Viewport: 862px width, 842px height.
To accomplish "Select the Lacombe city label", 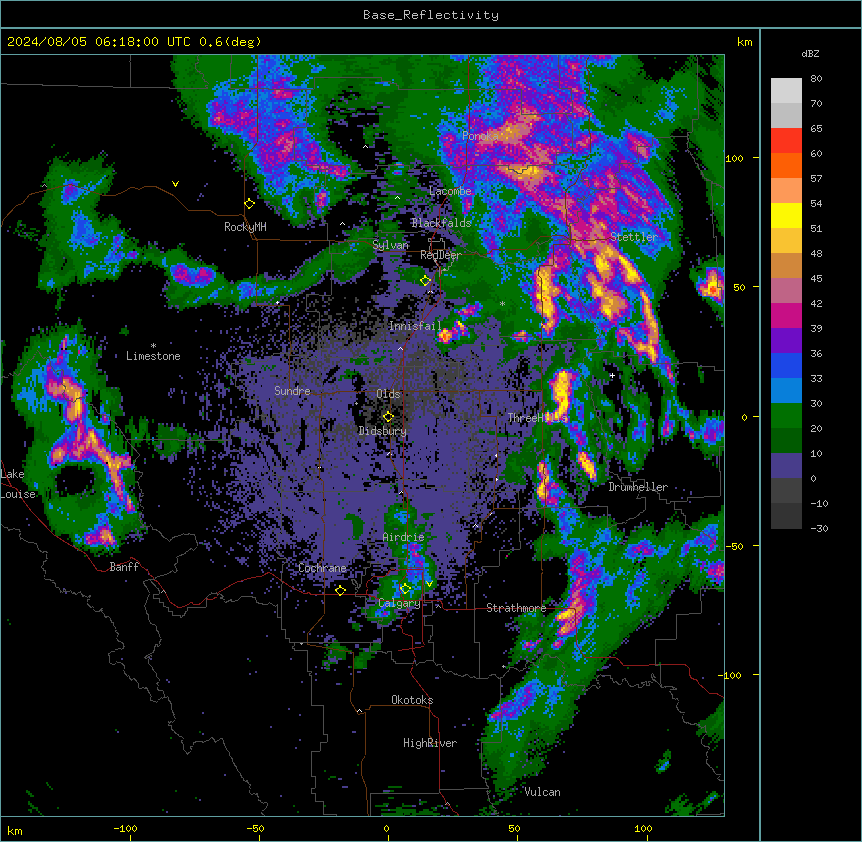I will pos(450,191).
